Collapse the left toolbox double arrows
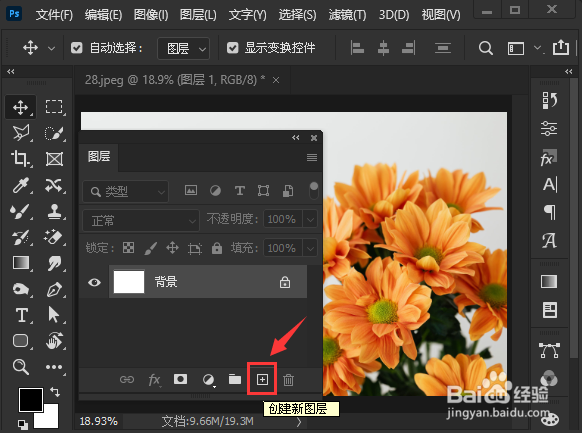Image resolution: width=582 pixels, height=433 pixels. (x=11, y=72)
